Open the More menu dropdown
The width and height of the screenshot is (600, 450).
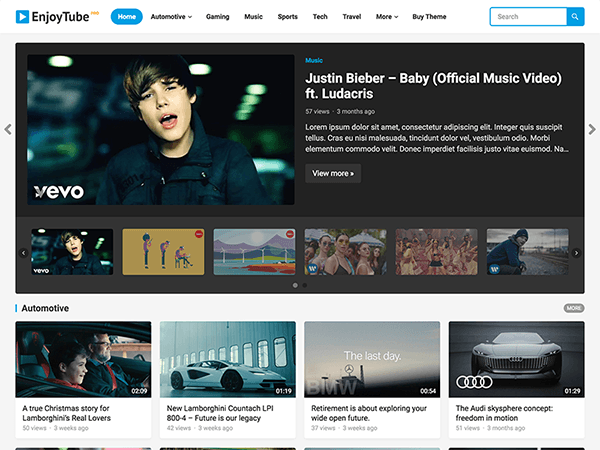[x=386, y=17]
